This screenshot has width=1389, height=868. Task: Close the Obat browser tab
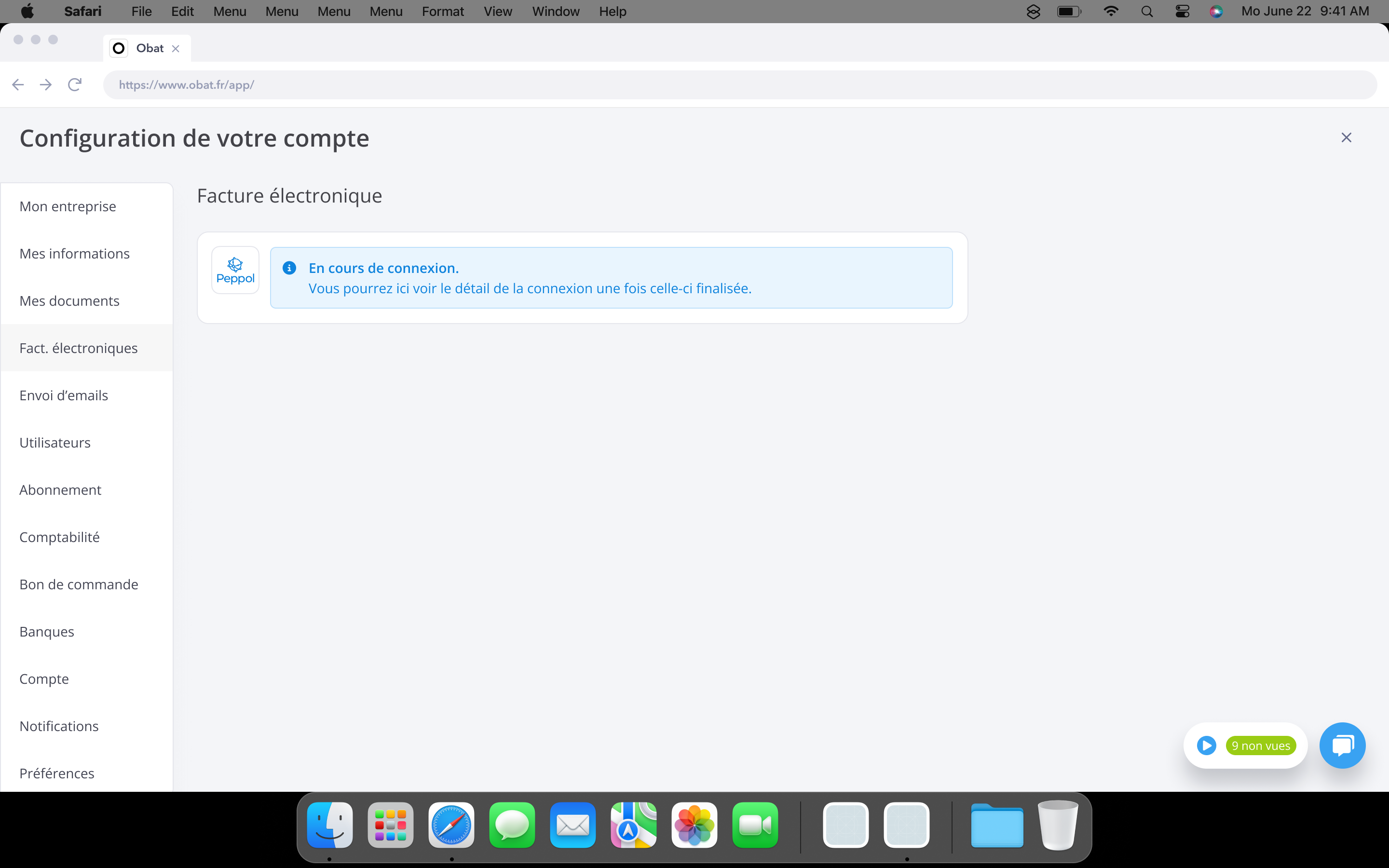pyautogui.click(x=176, y=49)
